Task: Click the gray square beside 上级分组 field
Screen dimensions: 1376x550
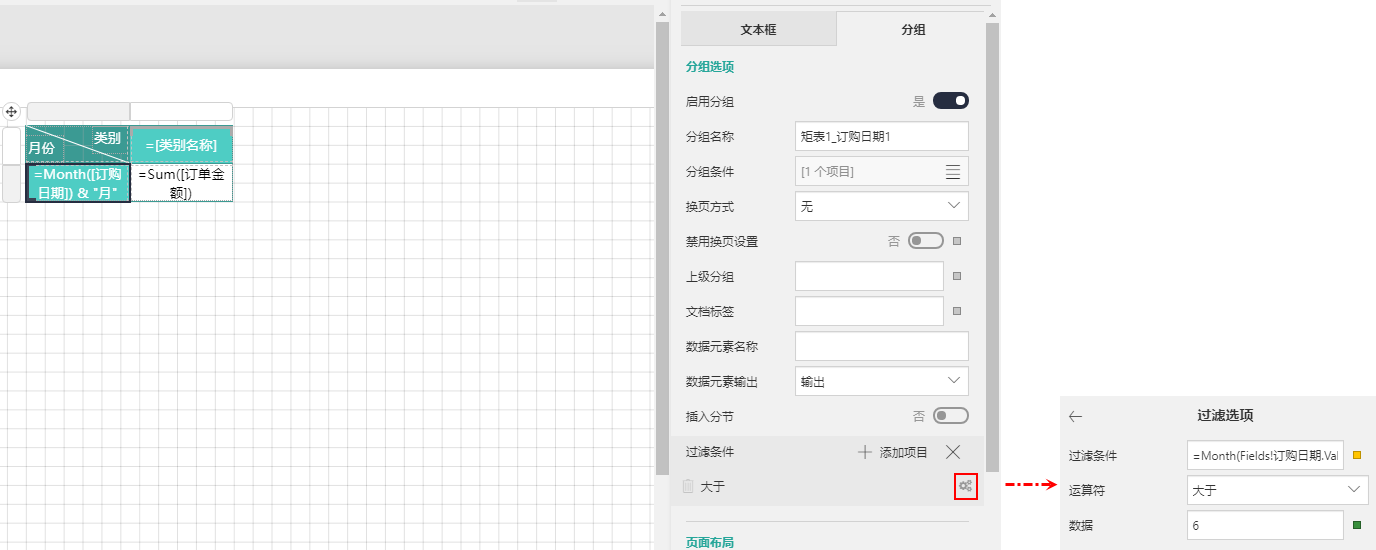Action: (957, 276)
